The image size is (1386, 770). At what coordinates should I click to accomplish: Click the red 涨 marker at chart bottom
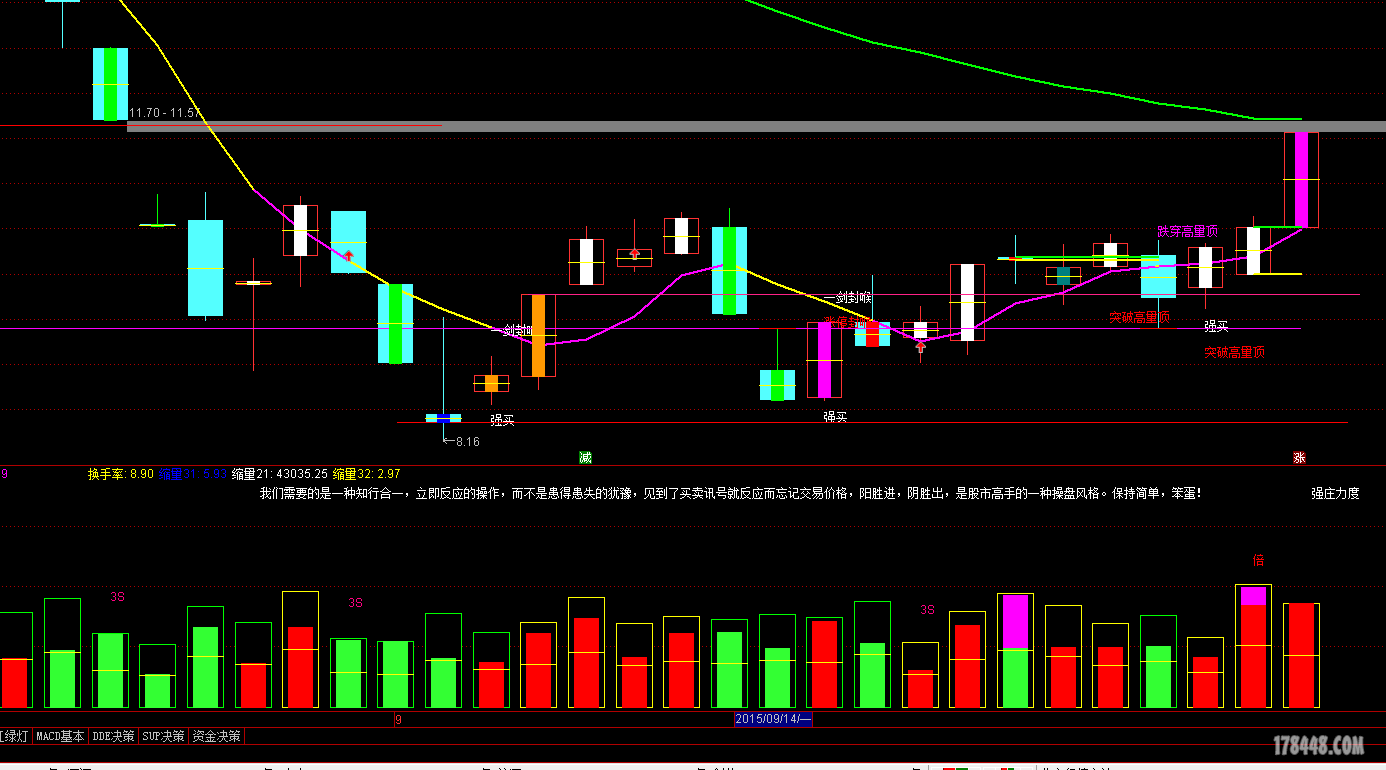[1299, 458]
